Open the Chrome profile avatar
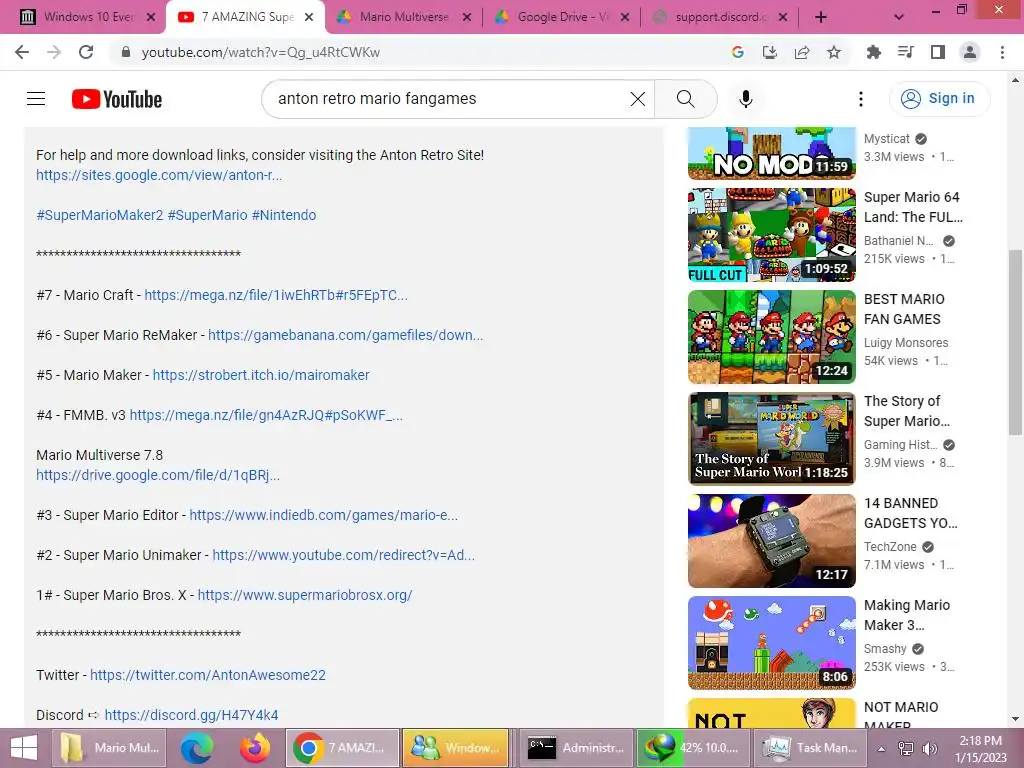Screen dimensions: 1024x768 tap(970, 52)
